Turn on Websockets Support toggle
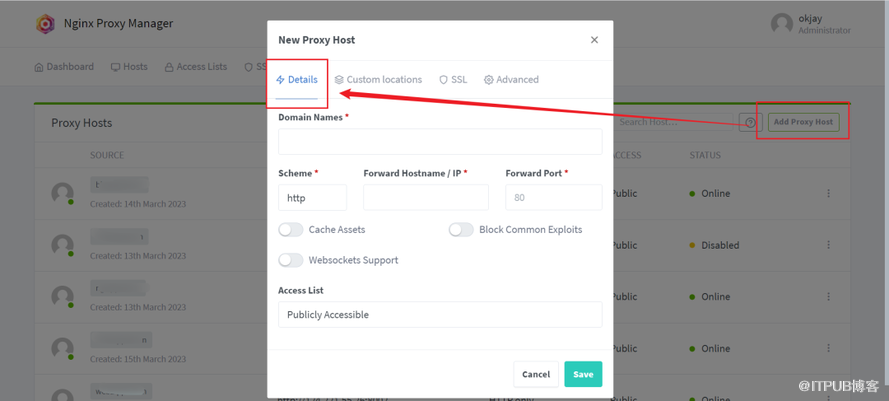This screenshot has height=401, width=889. click(x=291, y=260)
